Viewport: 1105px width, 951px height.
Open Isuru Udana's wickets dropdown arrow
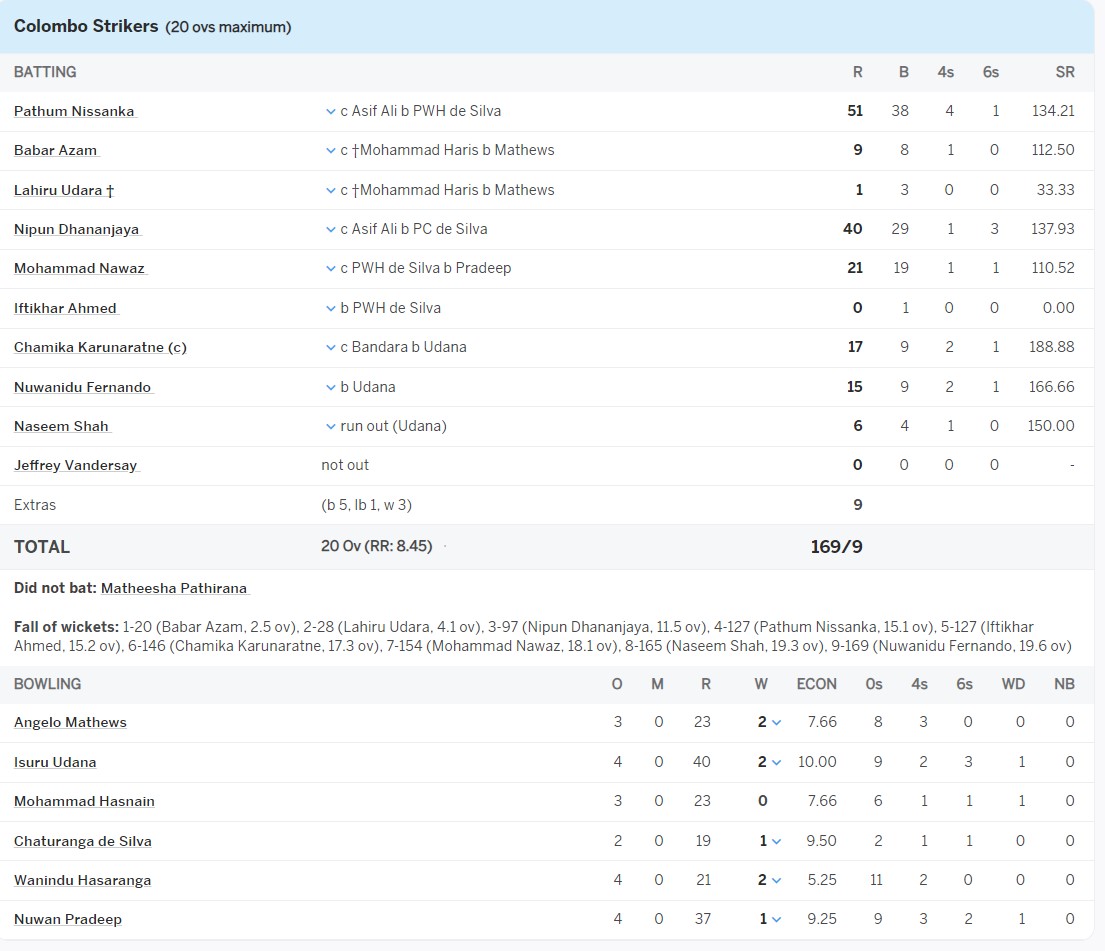776,763
